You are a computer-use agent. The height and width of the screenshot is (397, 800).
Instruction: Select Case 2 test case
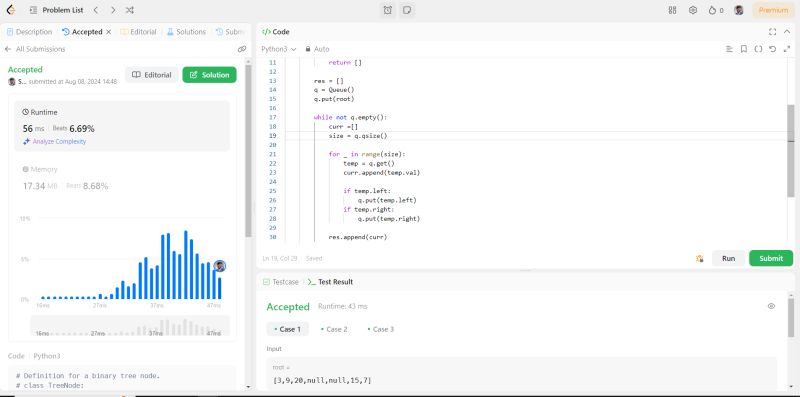click(x=334, y=329)
